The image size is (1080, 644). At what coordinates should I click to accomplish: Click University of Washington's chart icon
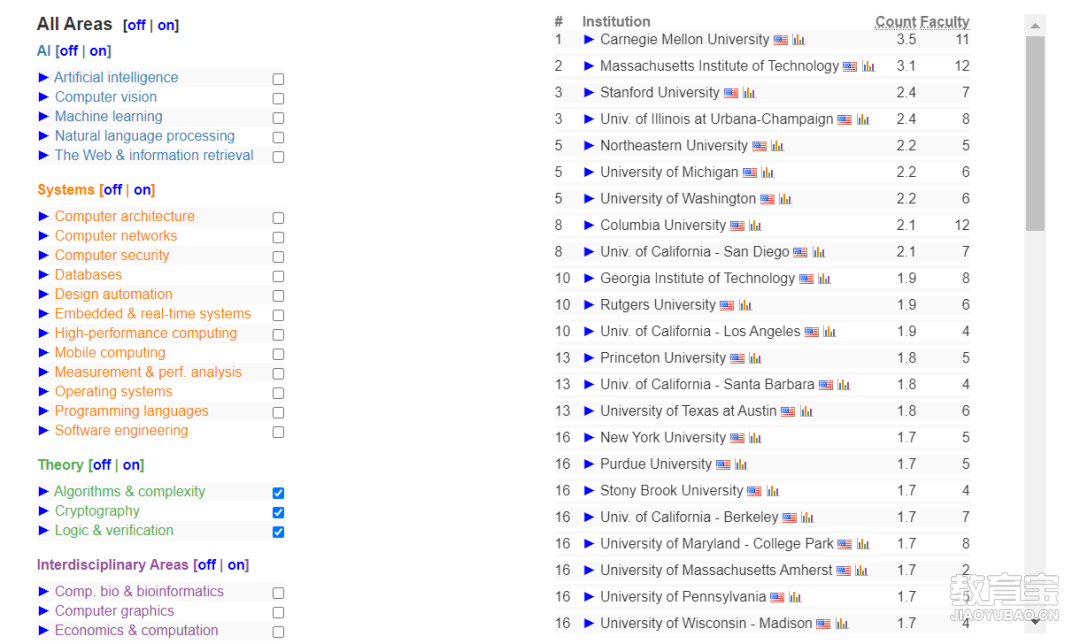coord(786,199)
